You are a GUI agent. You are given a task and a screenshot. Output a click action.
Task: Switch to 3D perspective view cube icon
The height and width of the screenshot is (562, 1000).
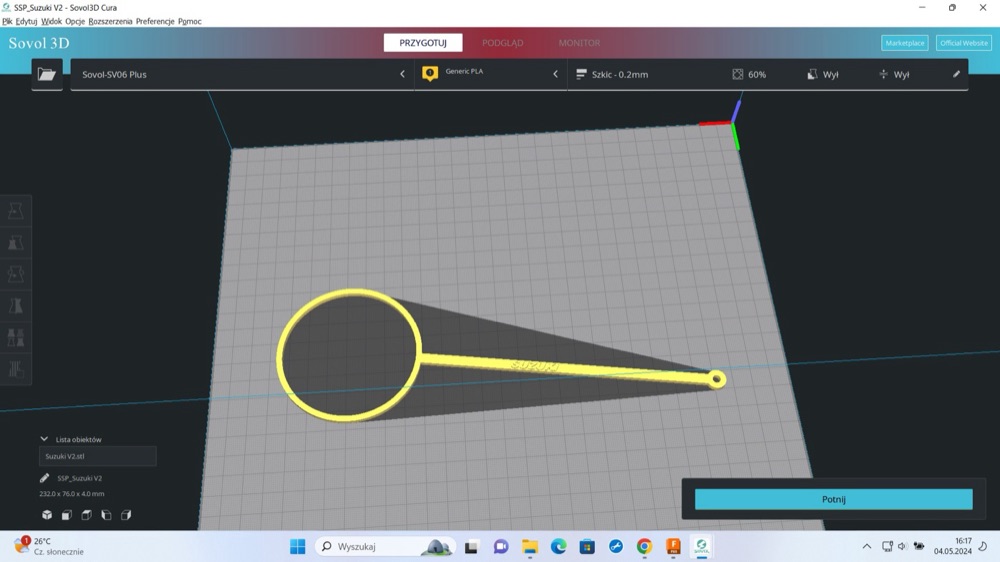pyautogui.click(x=47, y=515)
